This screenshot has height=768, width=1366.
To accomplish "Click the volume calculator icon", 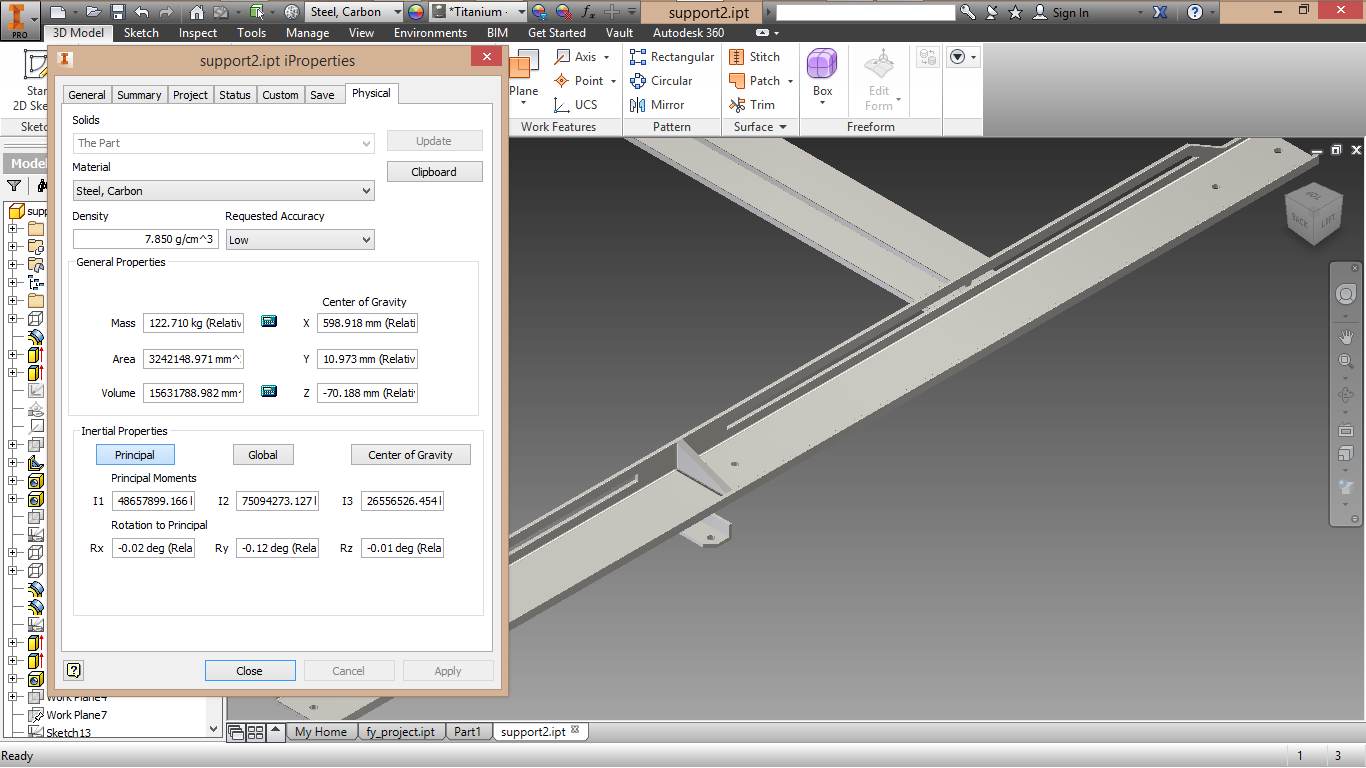I will (x=268, y=392).
